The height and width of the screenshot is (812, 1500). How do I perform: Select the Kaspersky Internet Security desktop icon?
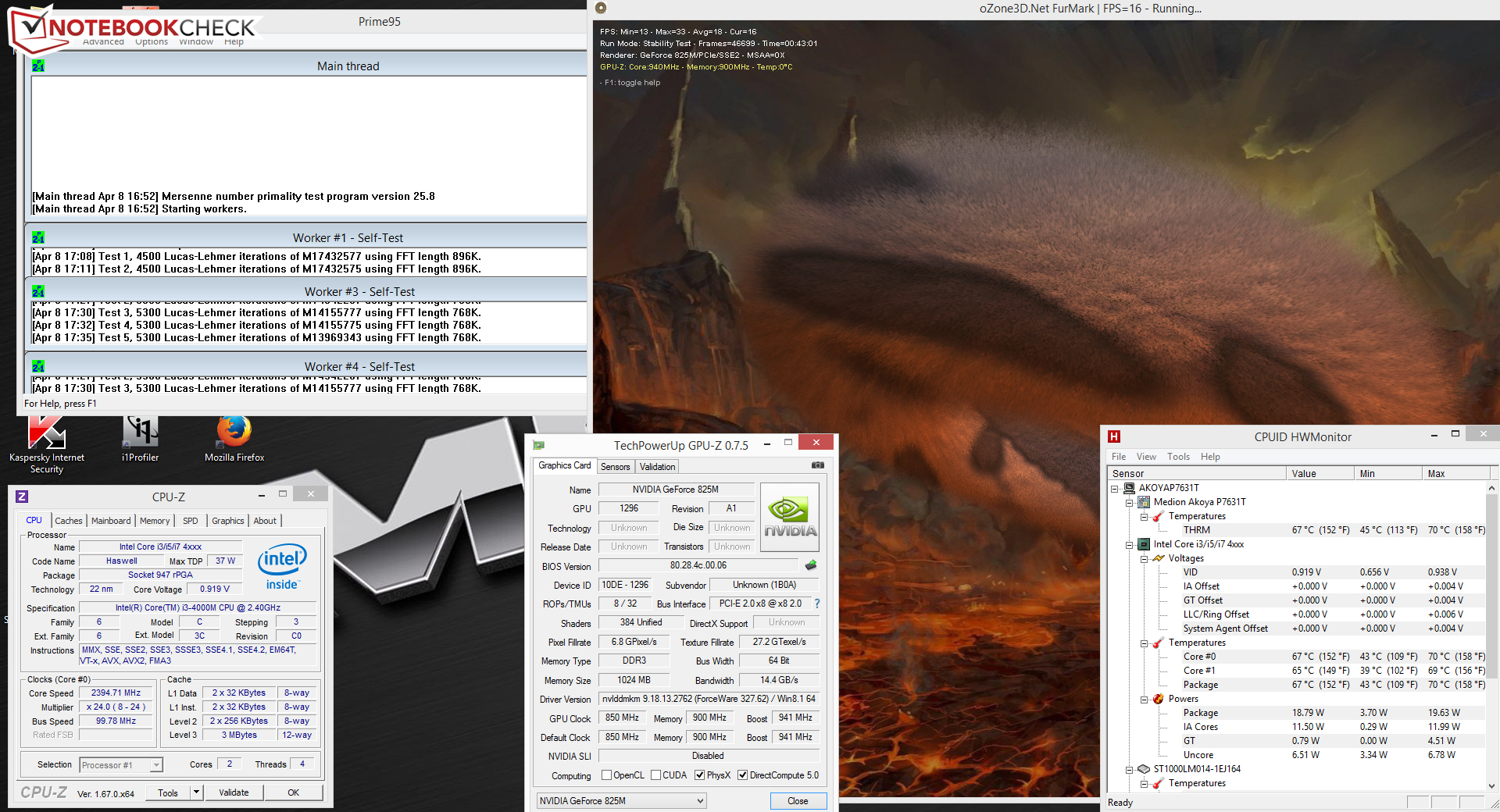(47, 445)
